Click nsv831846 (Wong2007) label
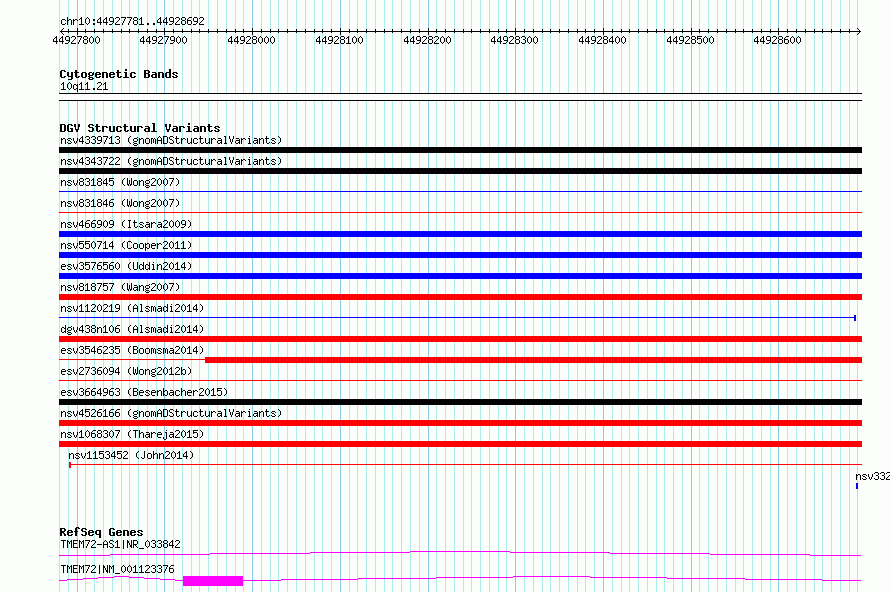This screenshot has height=592, width=890. point(120,203)
